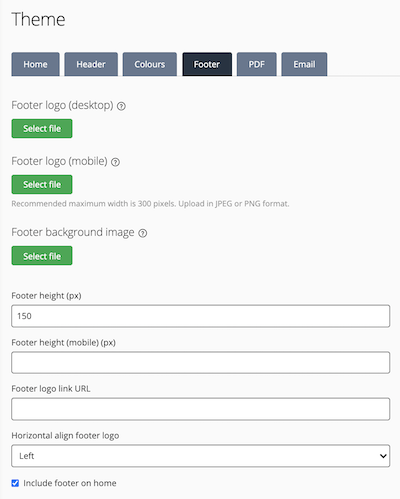Select file for Footer logo (desktop)
The height and width of the screenshot is (499, 400).
[x=42, y=128]
